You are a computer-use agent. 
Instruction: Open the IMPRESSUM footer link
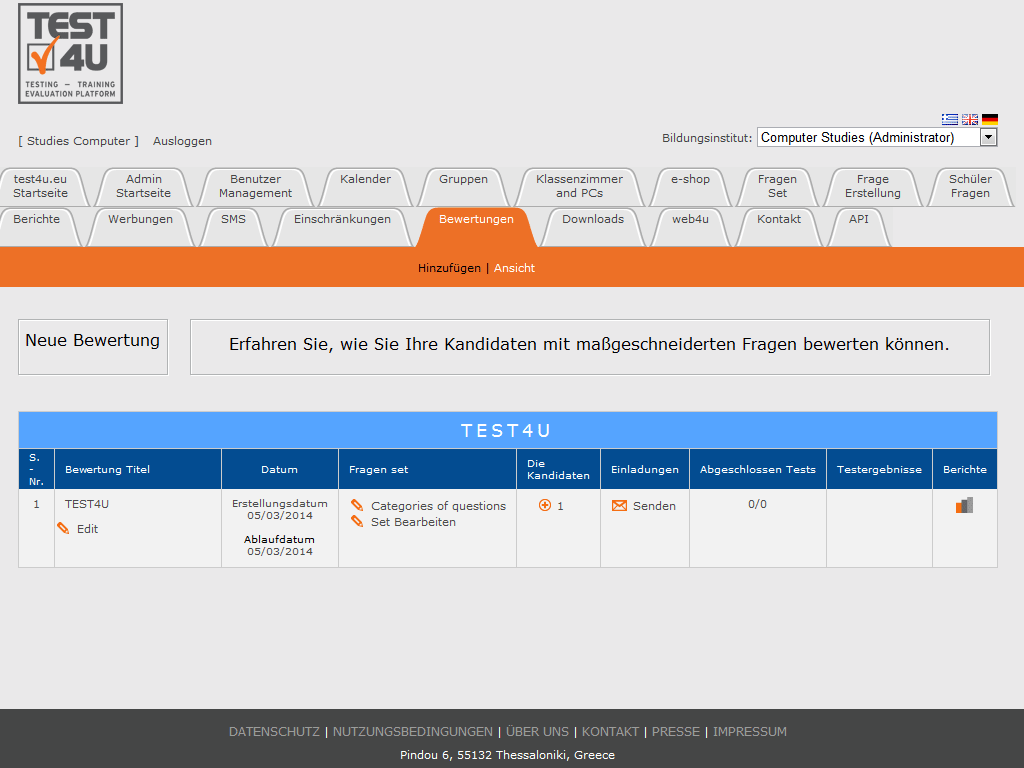(x=750, y=731)
